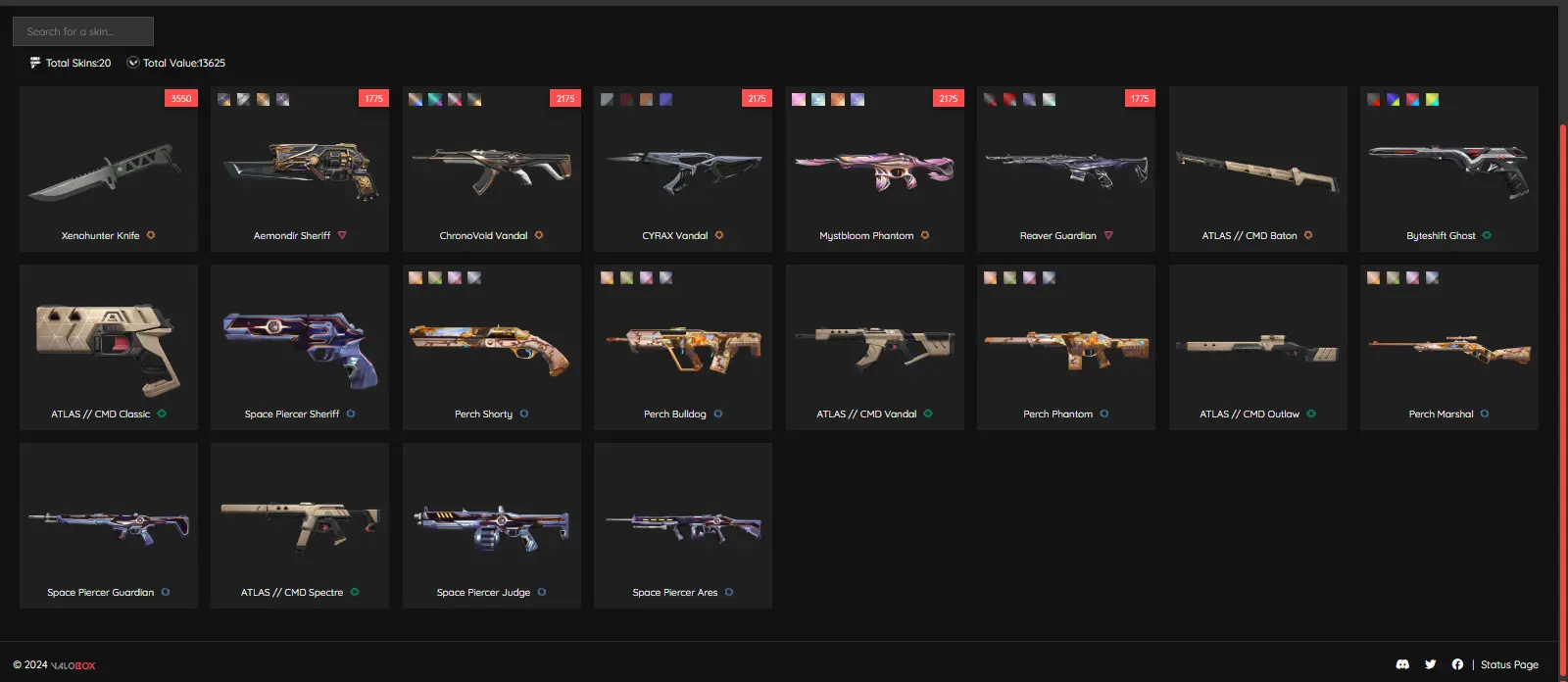Open the ATLAS // CMD Classic skin card

pyautogui.click(x=109, y=347)
